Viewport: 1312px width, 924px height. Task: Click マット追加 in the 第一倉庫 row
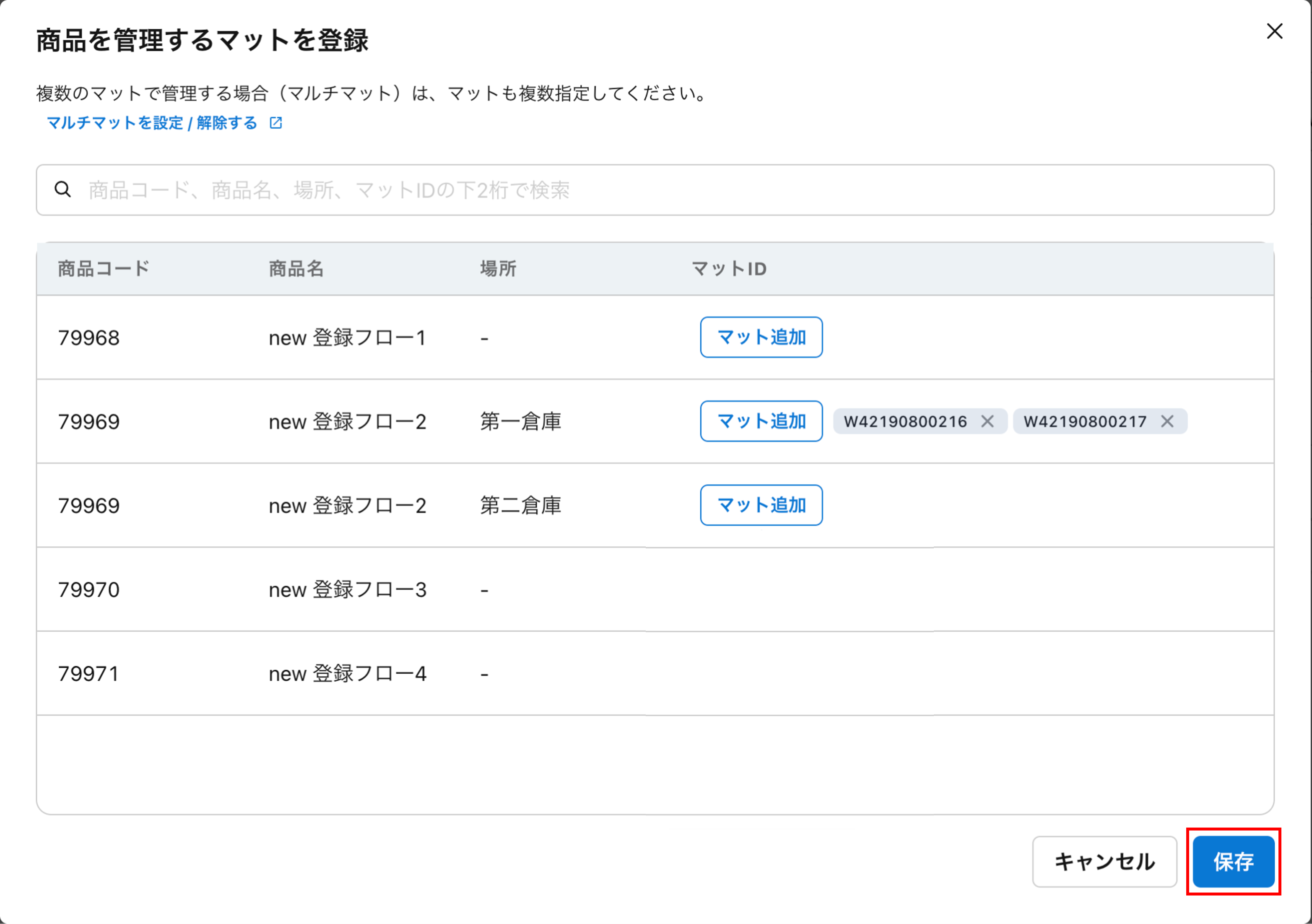(761, 421)
